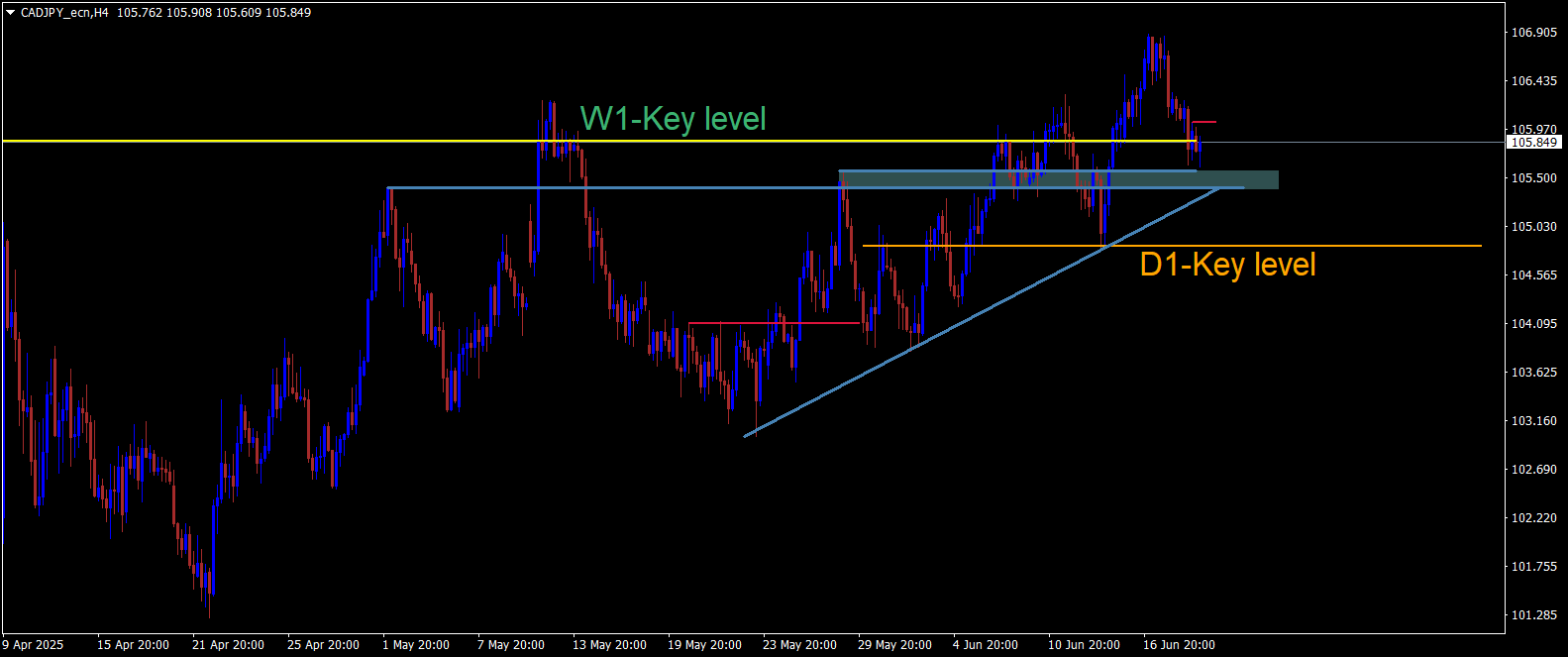The image size is (1568, 657).
Task: Click the CADJPY_ecn,H4 chart symbol title
Action: [x=64, y=13]
